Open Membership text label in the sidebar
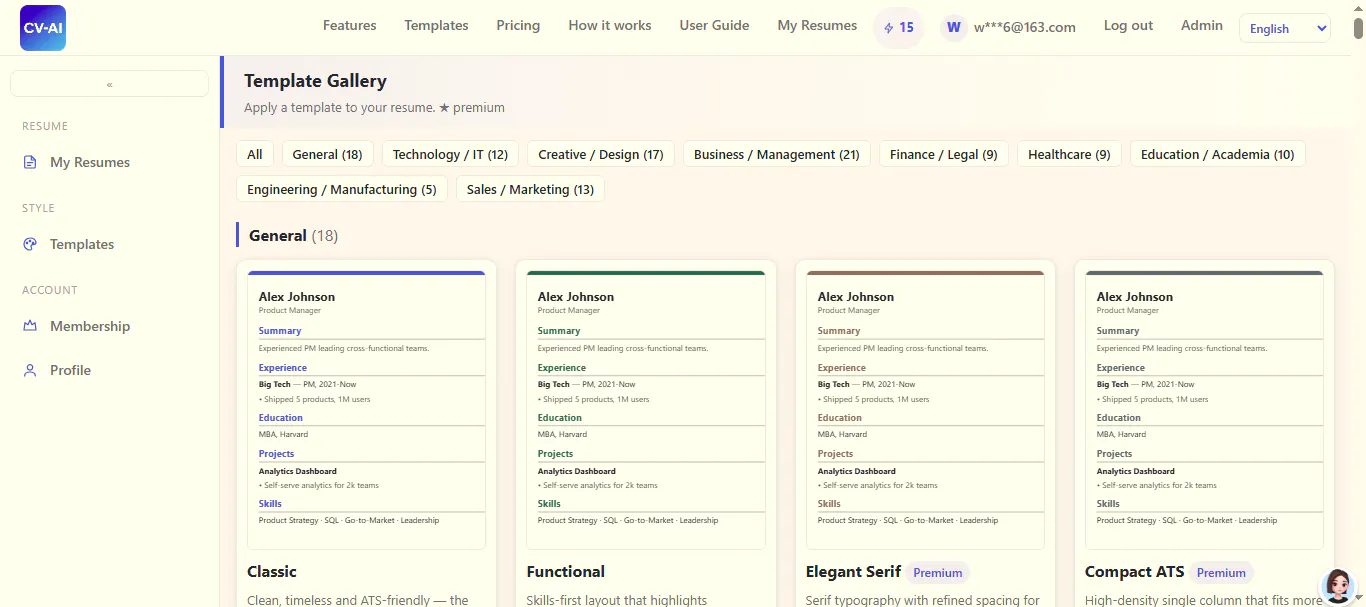This screenshot has width=1366, height=607. pyautogui.click(x=90, y=326)
